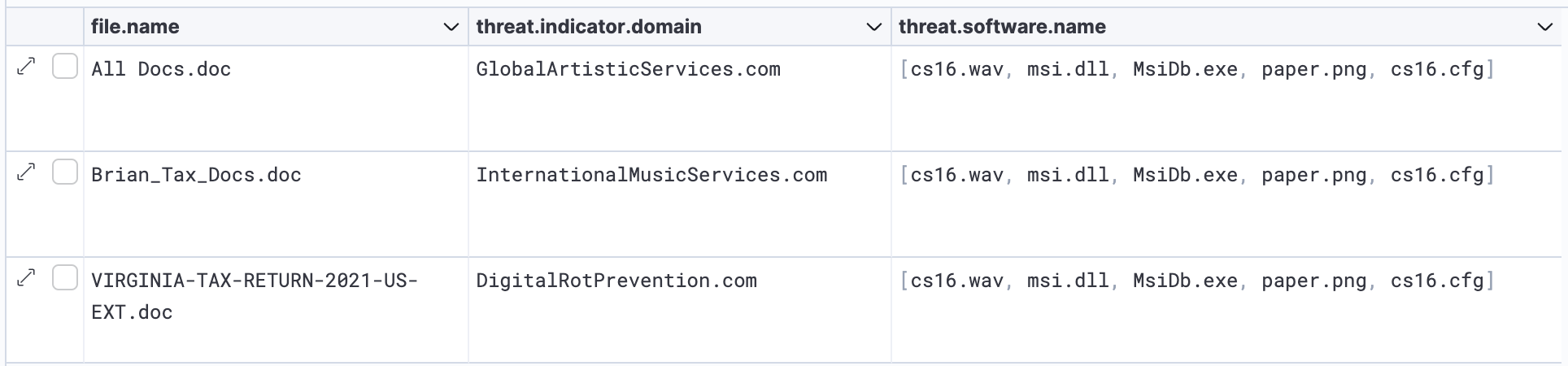This screenshot has width=1568, height=366.
Task: Open the file.name column options chevron
Action: pyautogui.click(x=451, y=27)
